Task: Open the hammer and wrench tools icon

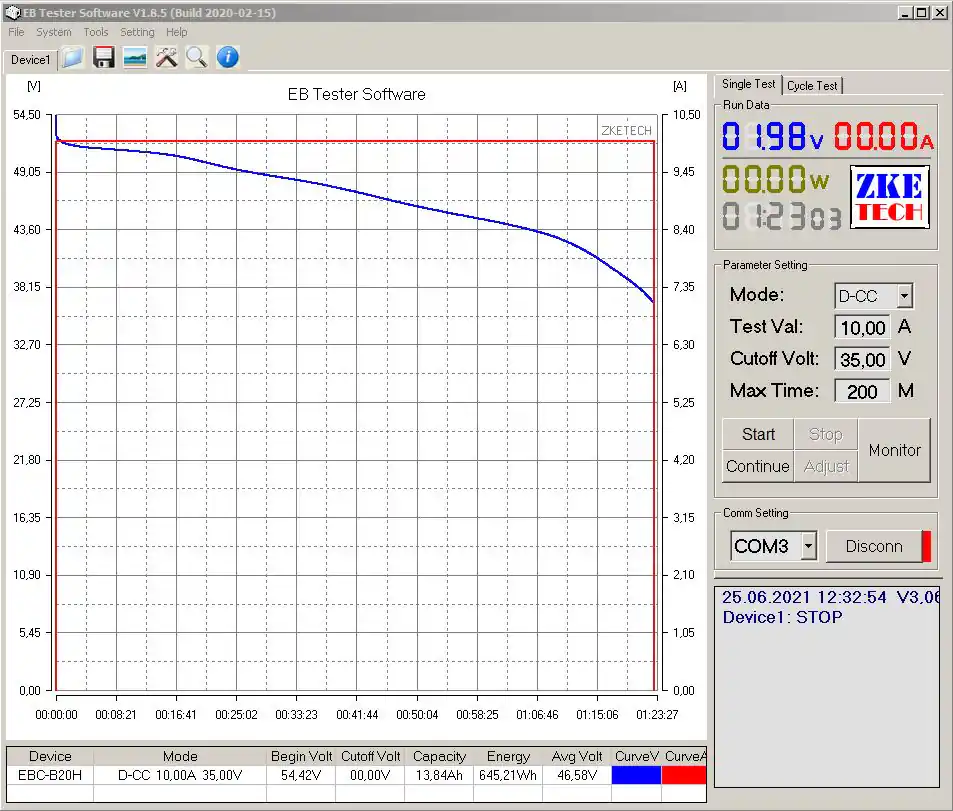Action: coord(166,58)
